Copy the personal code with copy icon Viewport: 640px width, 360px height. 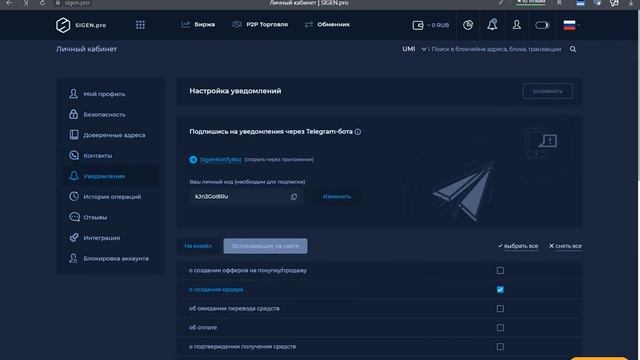[294, 197]
